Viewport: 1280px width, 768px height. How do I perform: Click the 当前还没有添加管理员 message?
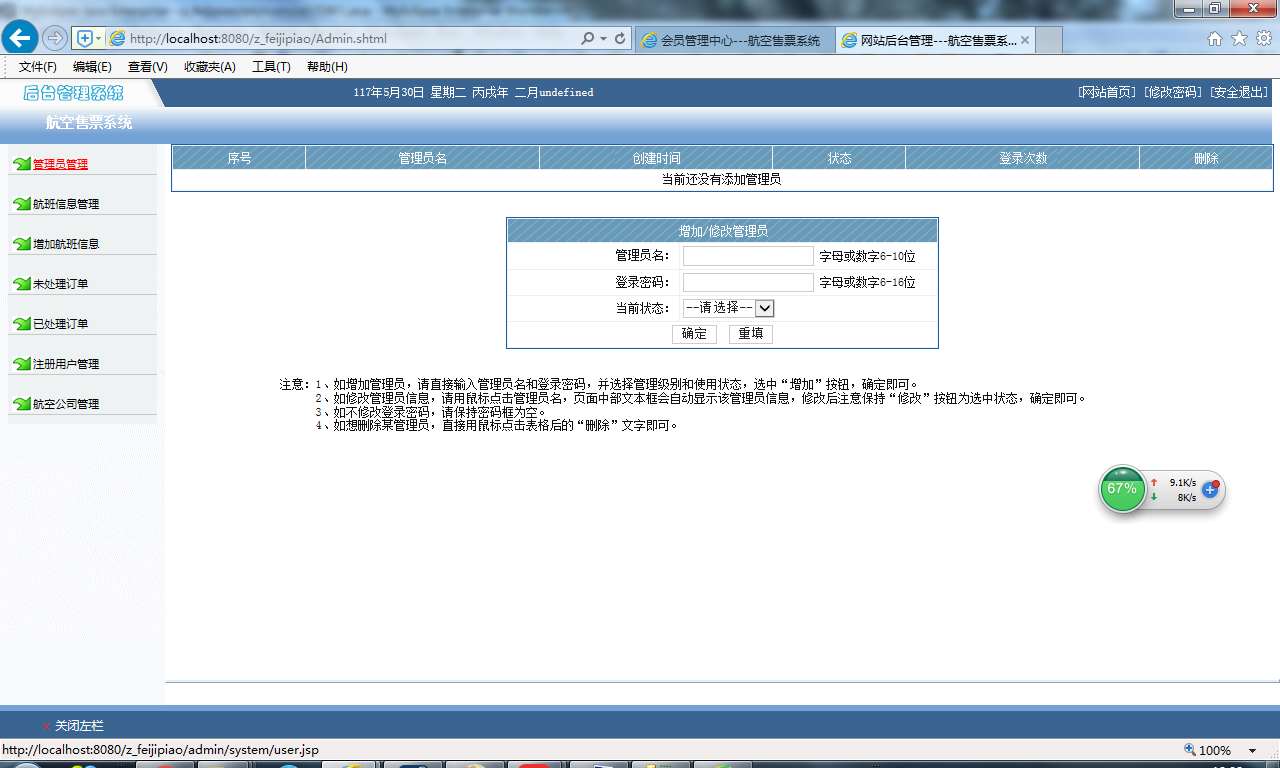721,180
